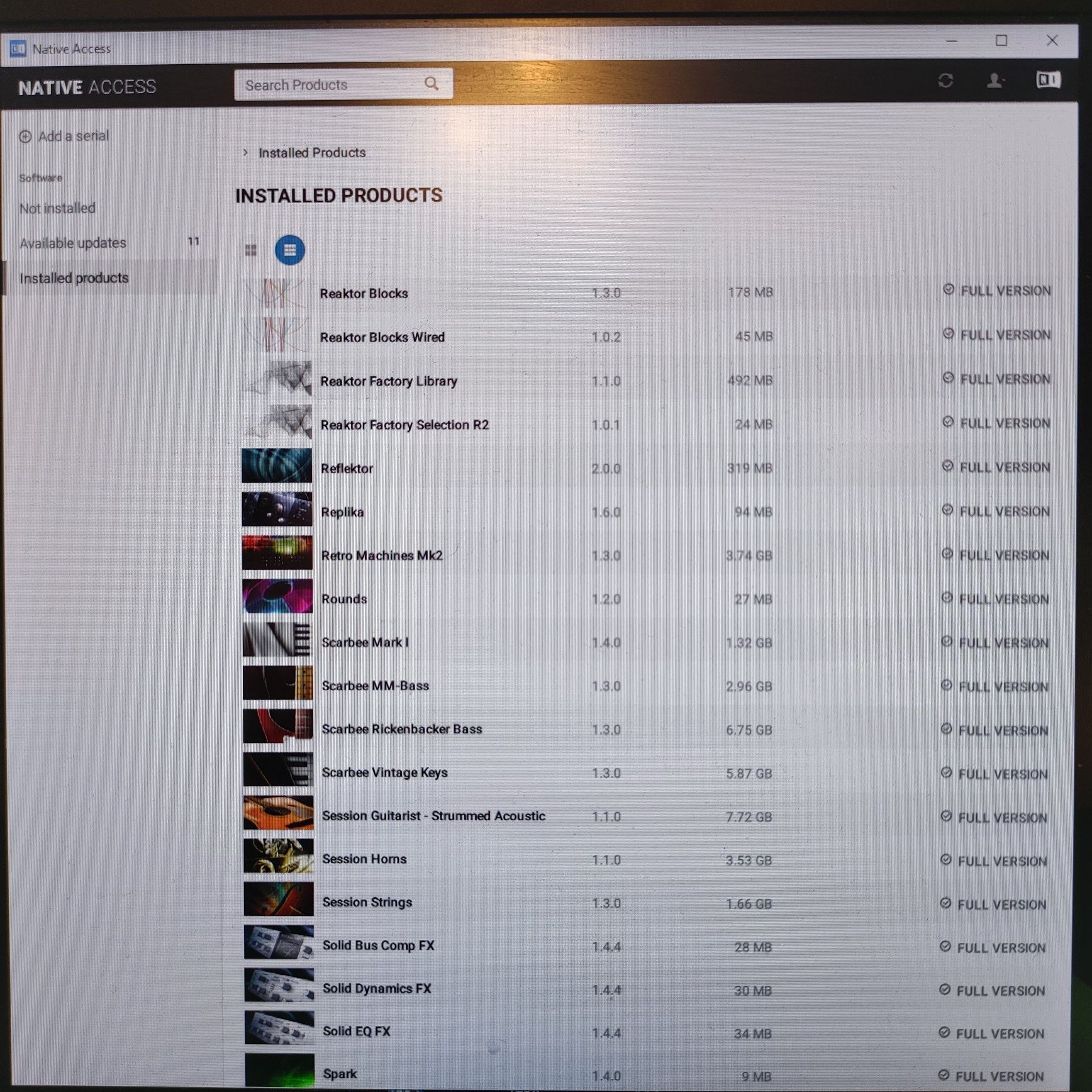This screenshot has height=1092, width=1092.
Task: Click the Reaktor Factory Library thumbnail
Action: [277, 379]
